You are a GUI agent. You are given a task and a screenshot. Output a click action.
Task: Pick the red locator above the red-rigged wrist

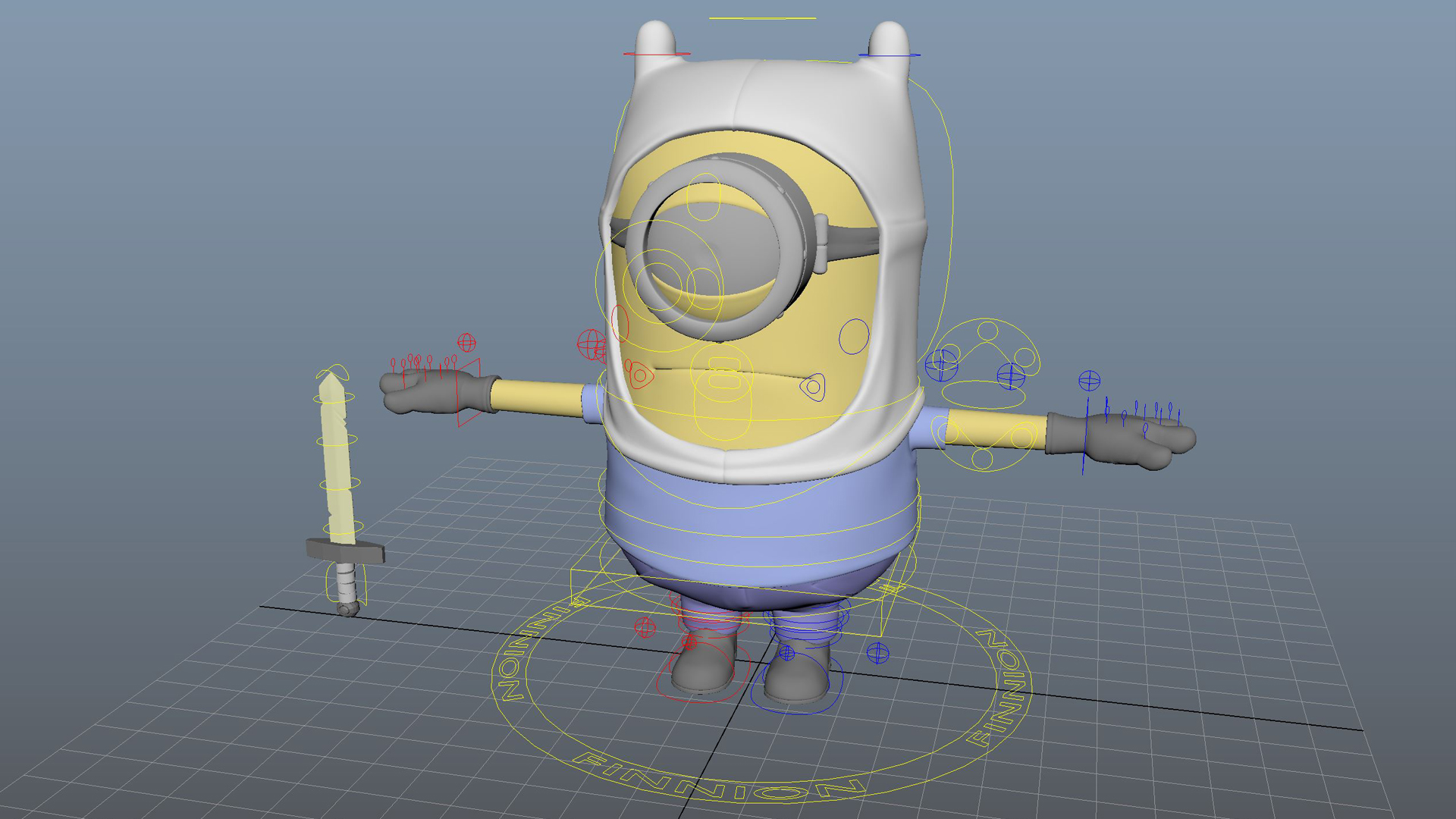pyautogui.click(x=466, y=343)
